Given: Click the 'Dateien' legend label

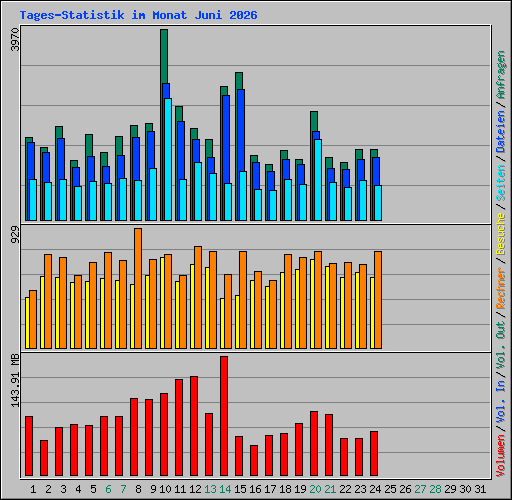Looking at the screenshot, I should (x=501, y=132).
